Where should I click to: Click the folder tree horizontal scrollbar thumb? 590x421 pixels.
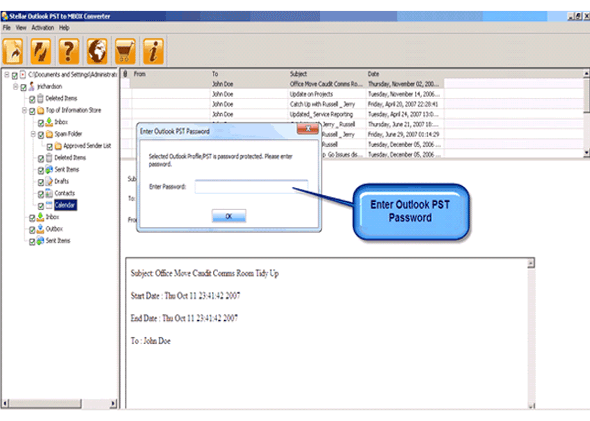(x=45, y=403)
